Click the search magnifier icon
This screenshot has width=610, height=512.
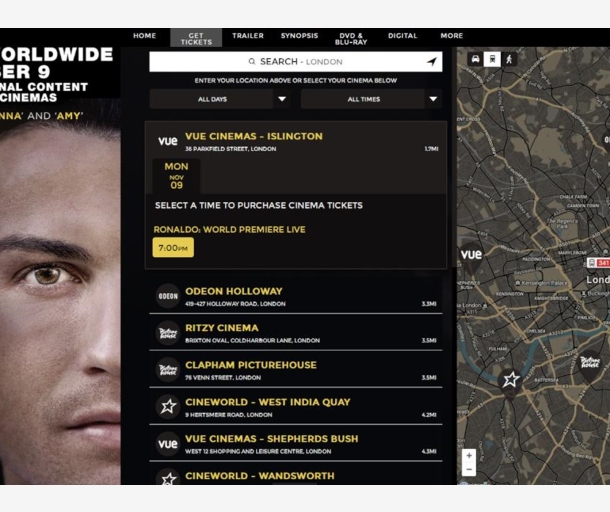252,61
